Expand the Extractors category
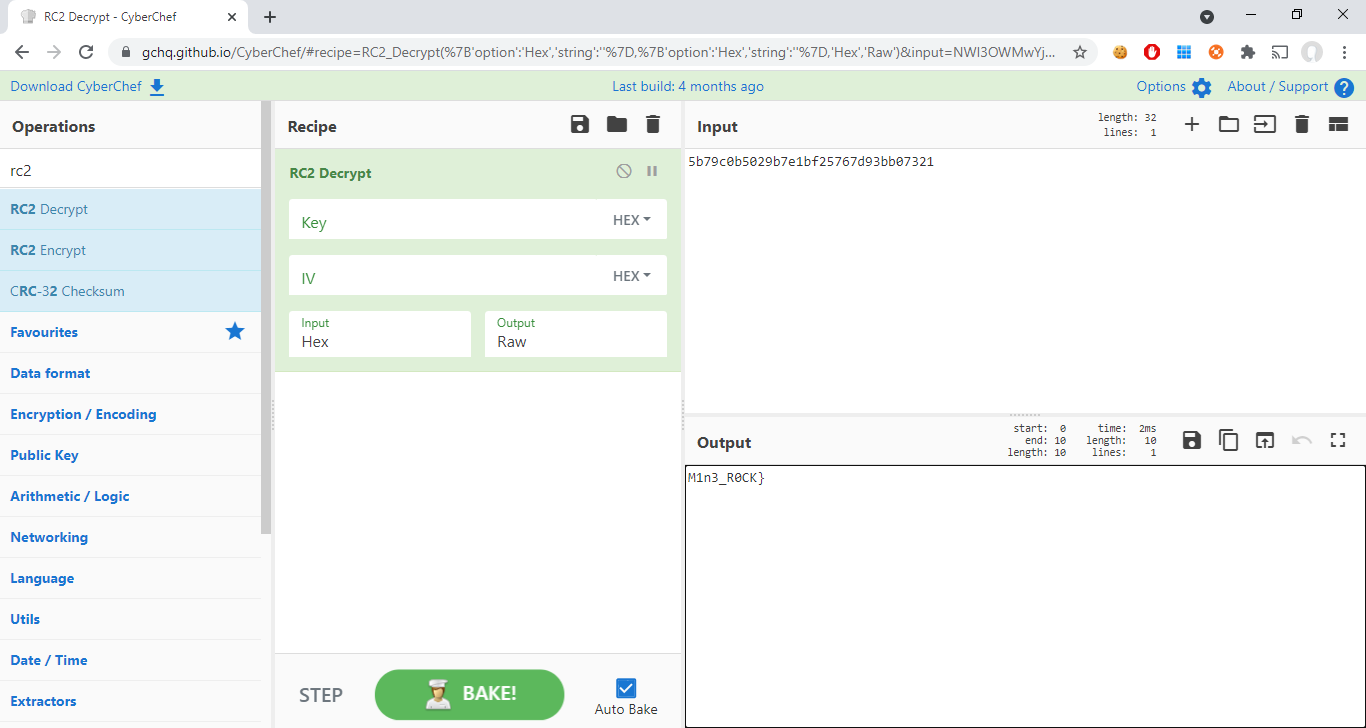Screen dimensions: 1366x728 pyautogui.click(x=130, y=701)
